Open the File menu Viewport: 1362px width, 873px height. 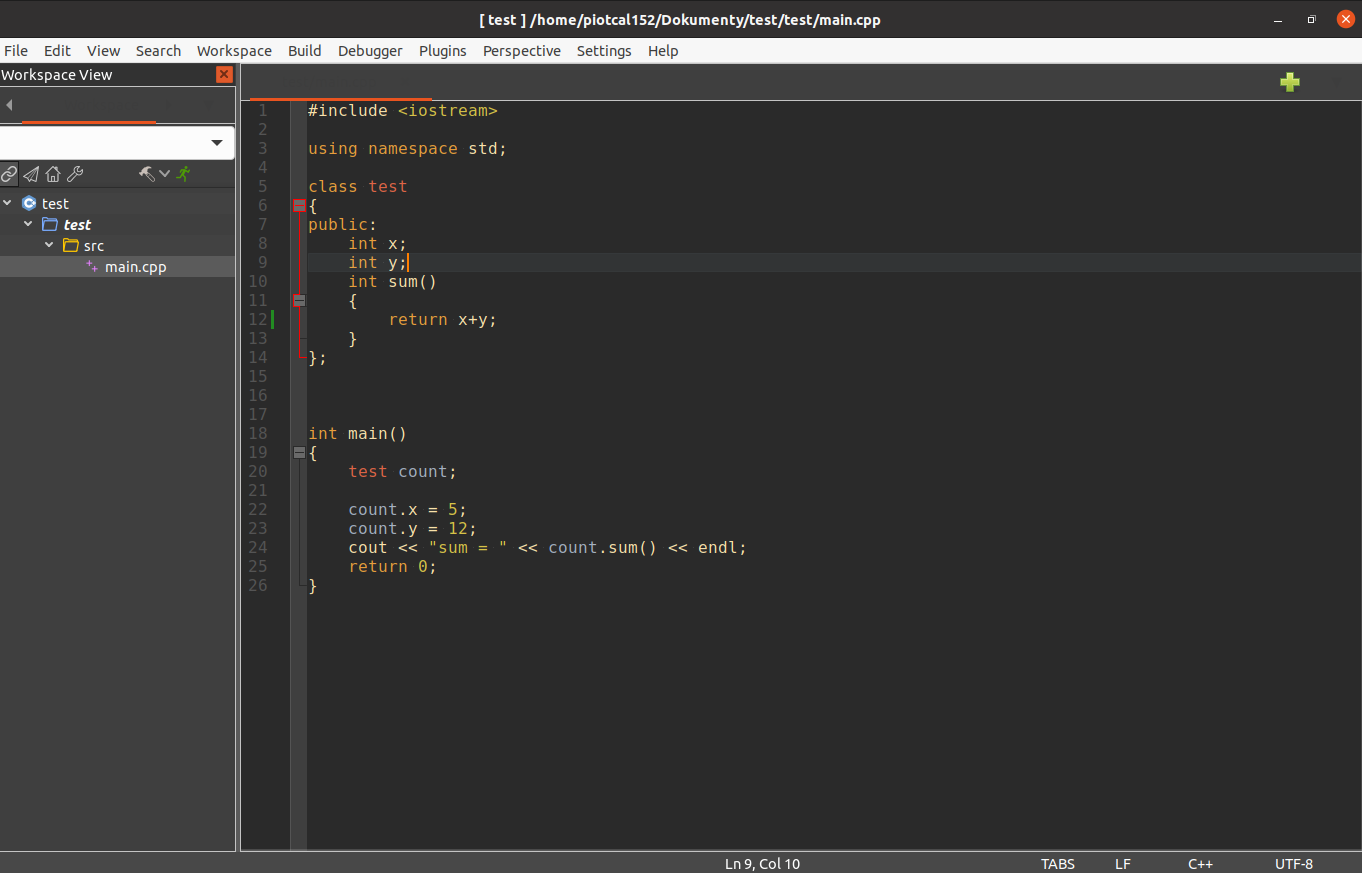pyautogui.click(x=16, y=51)
